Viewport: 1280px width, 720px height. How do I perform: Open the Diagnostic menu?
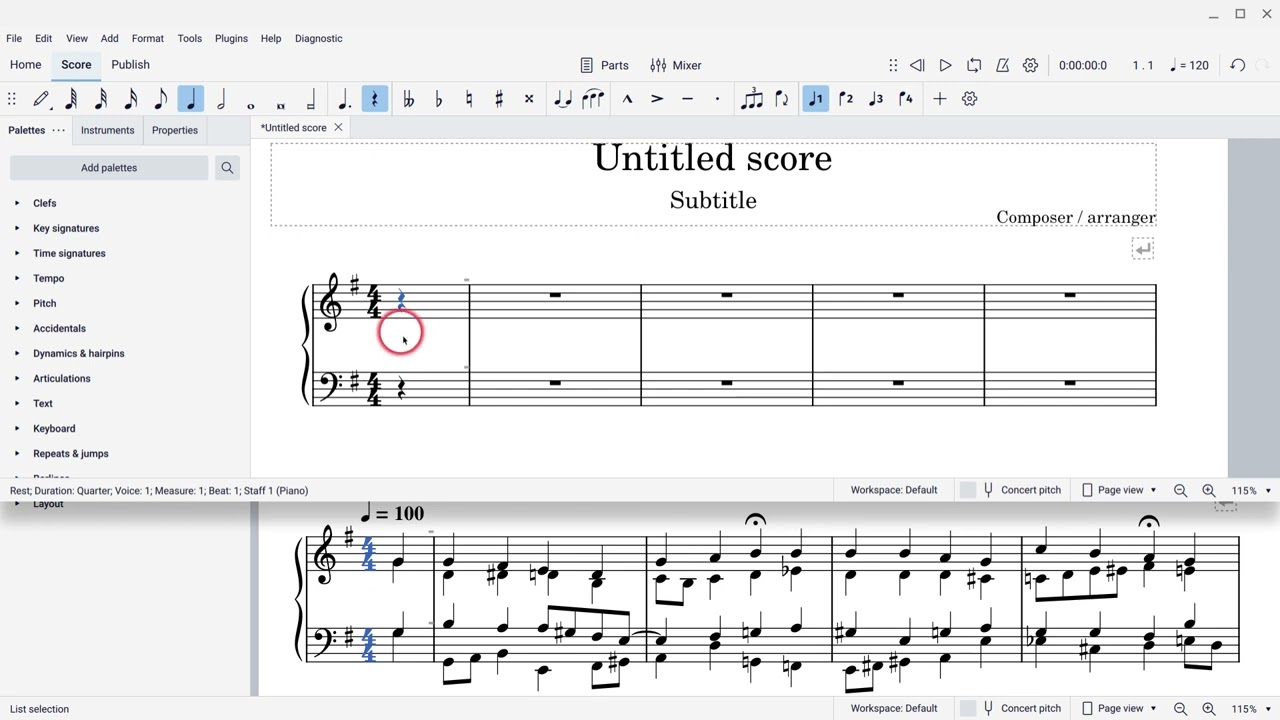(319, 38)
